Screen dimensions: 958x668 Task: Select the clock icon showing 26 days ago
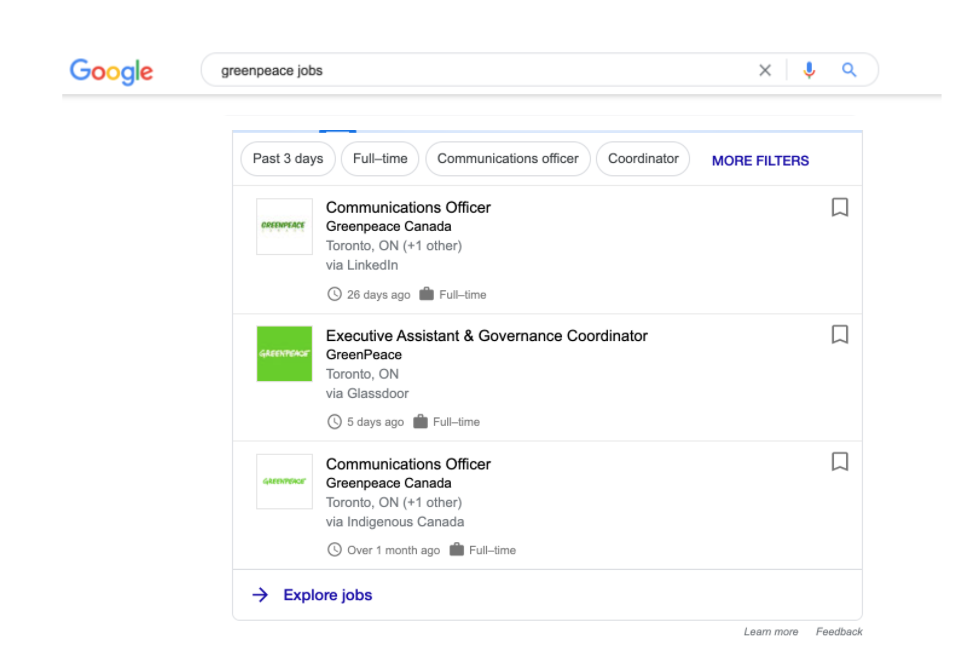(334, 294)
